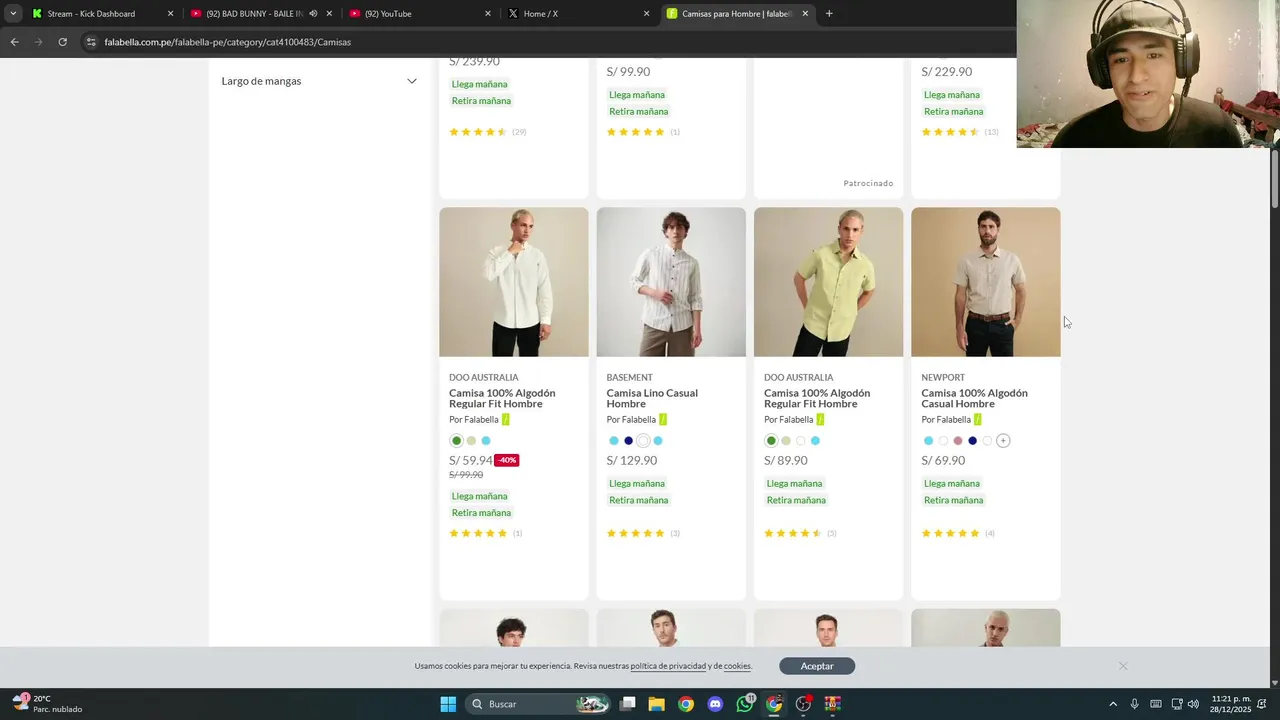Accept cookies with the Aceptar button
Image resolution: width=1280 pixels, height=720 pixels.
pos(817,666)
